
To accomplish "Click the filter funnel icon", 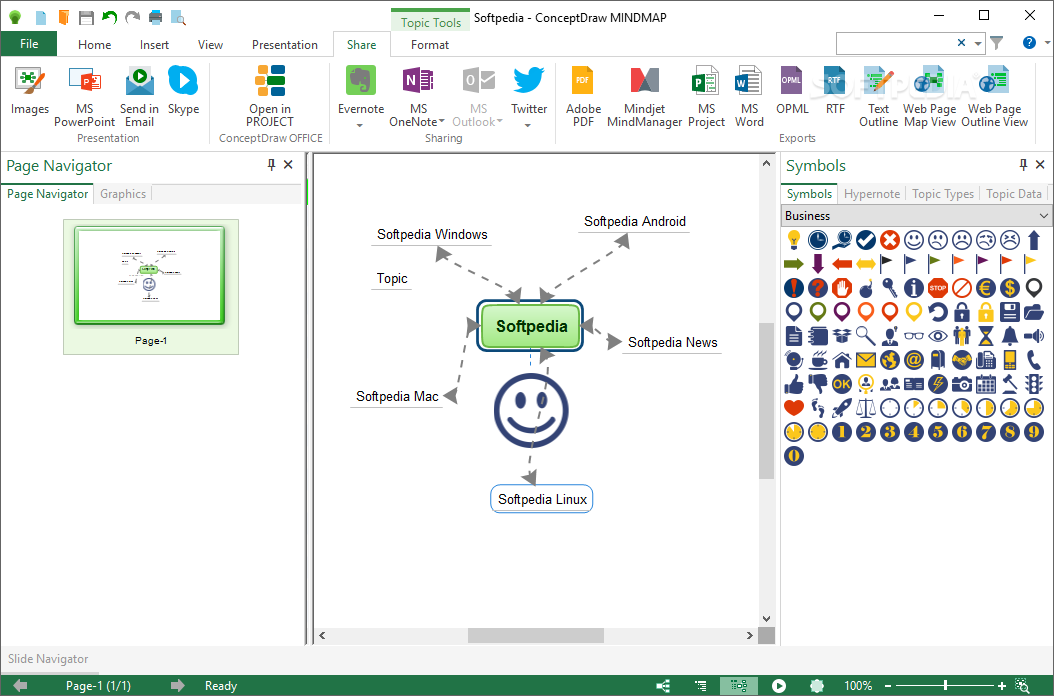I will click(x=997, y=42).
